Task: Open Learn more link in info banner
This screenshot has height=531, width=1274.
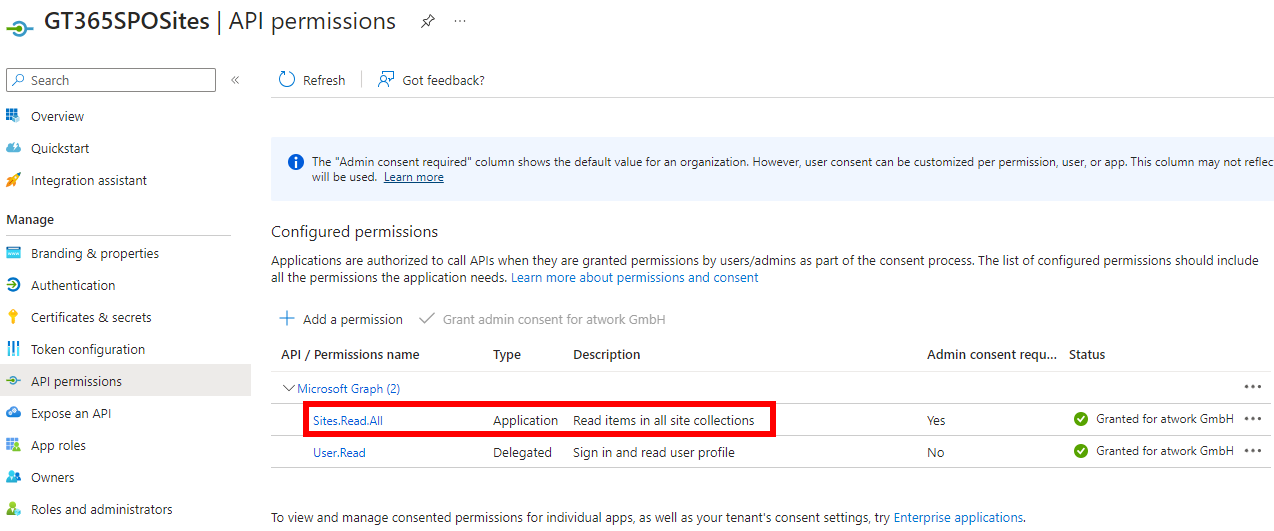Action: (x=413, y=177)
